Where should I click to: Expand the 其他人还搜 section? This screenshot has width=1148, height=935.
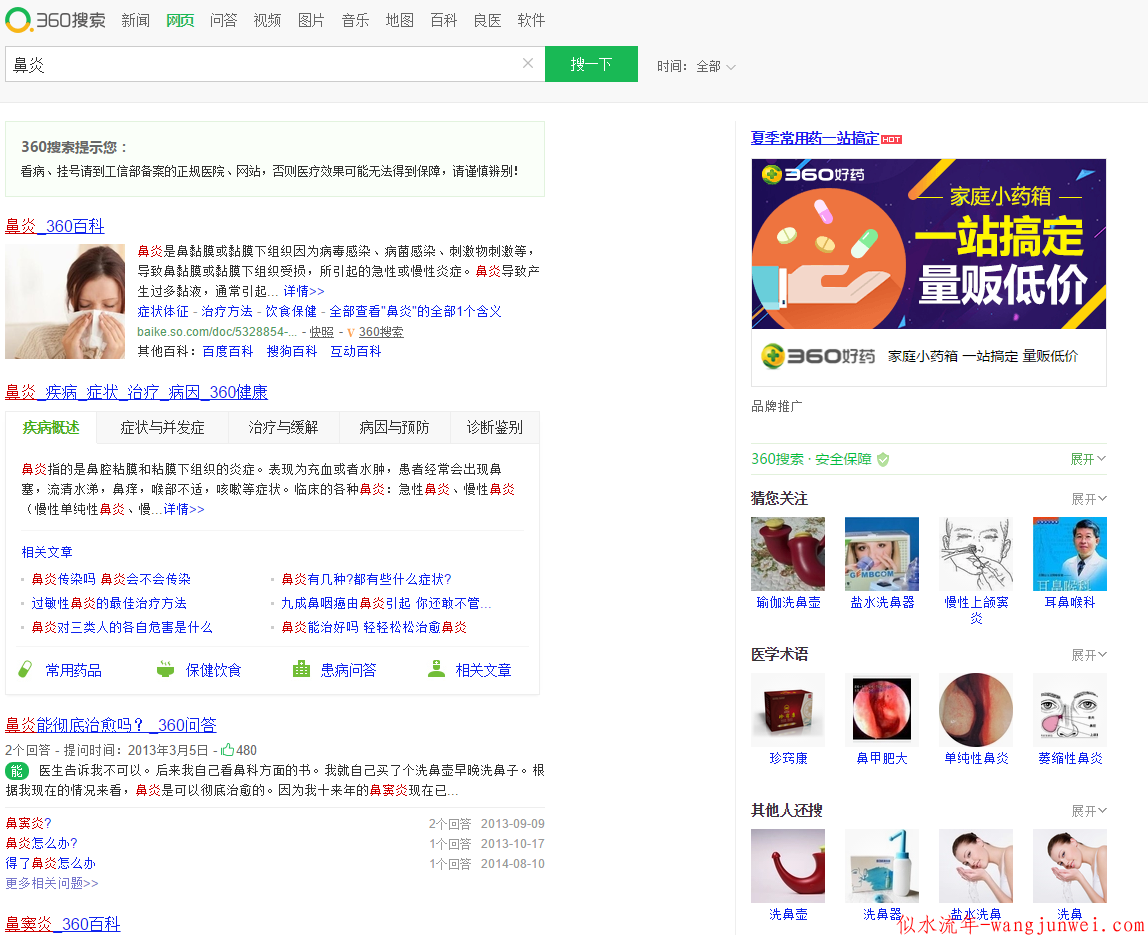[x=1089, y=811]
